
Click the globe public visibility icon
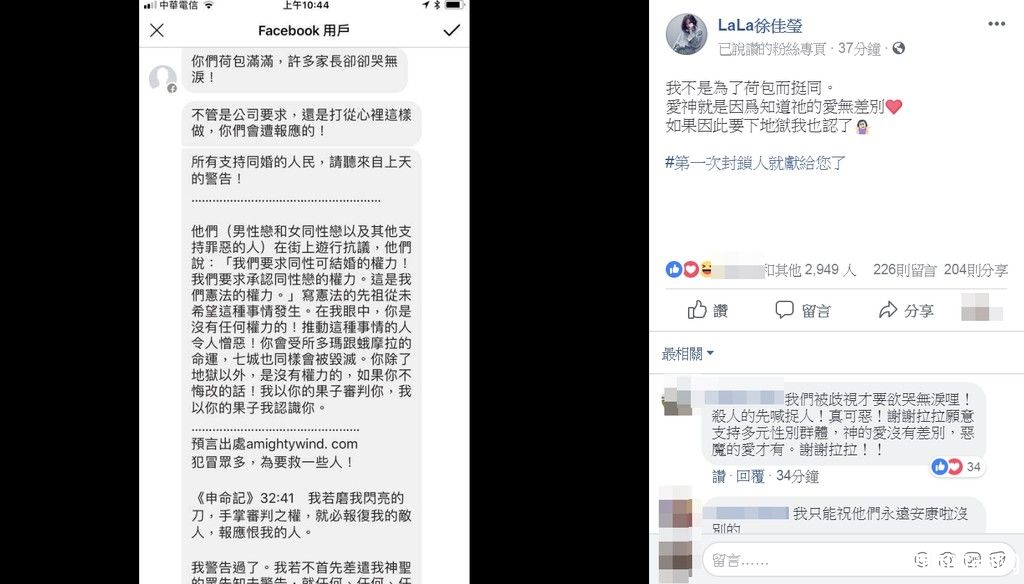coord(899,48)
